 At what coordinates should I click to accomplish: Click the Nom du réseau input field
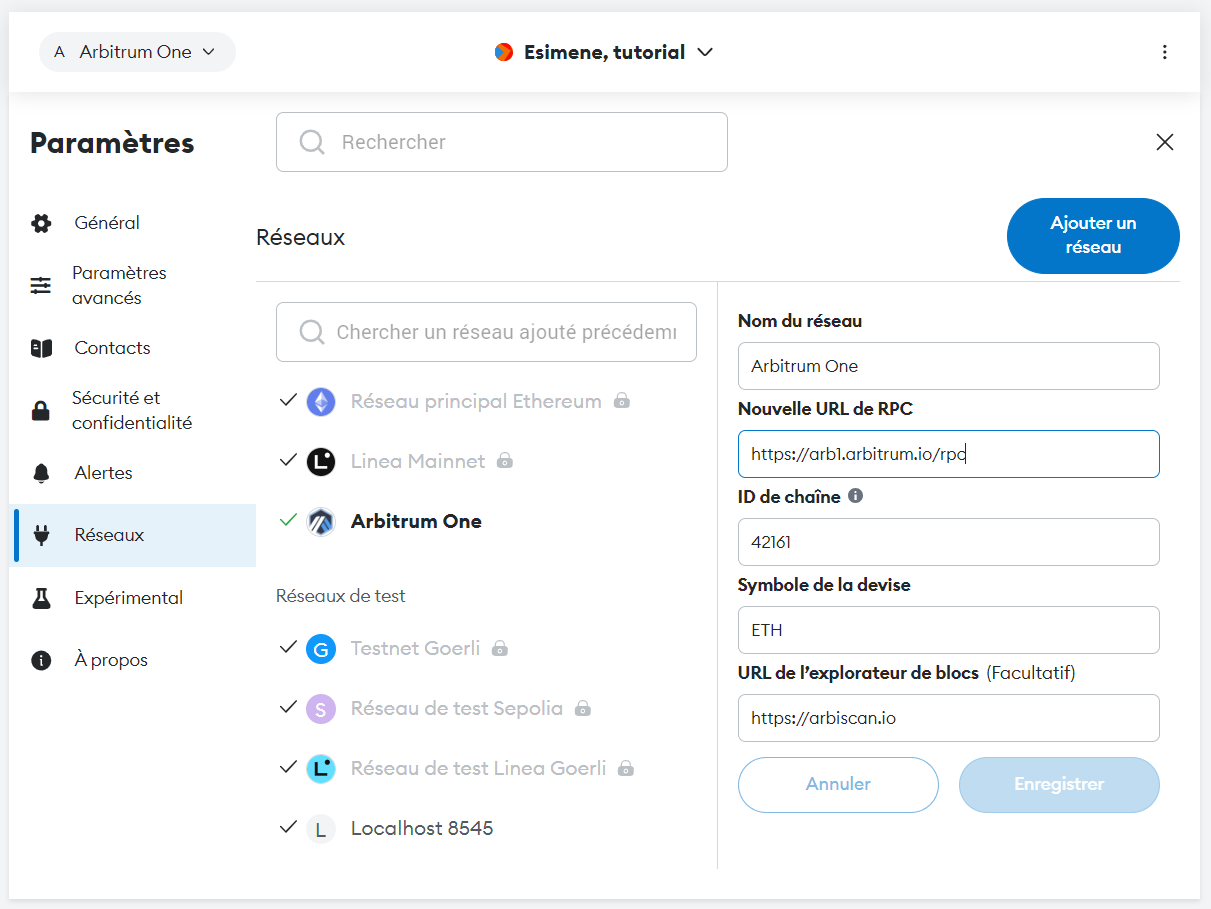[949, 366]
